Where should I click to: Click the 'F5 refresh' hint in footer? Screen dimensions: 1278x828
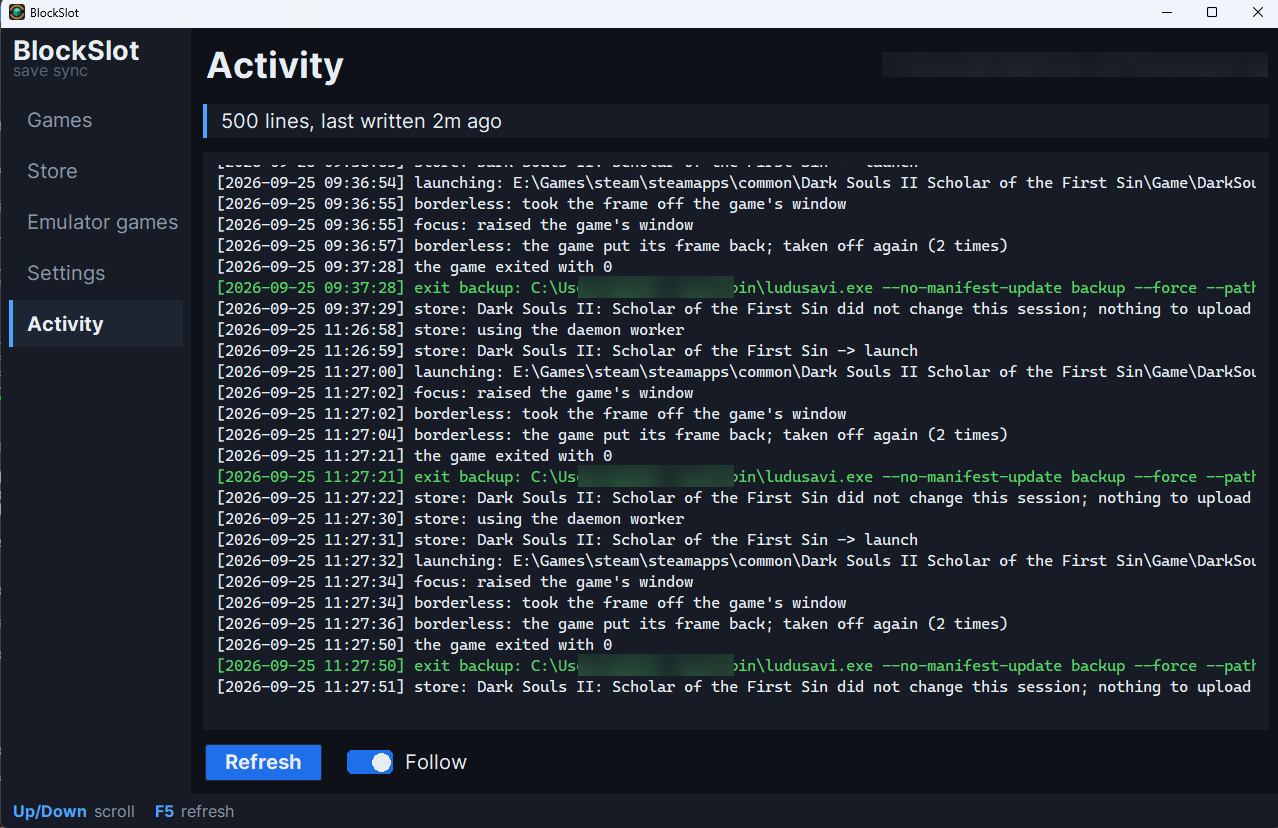tap(194, 811)
